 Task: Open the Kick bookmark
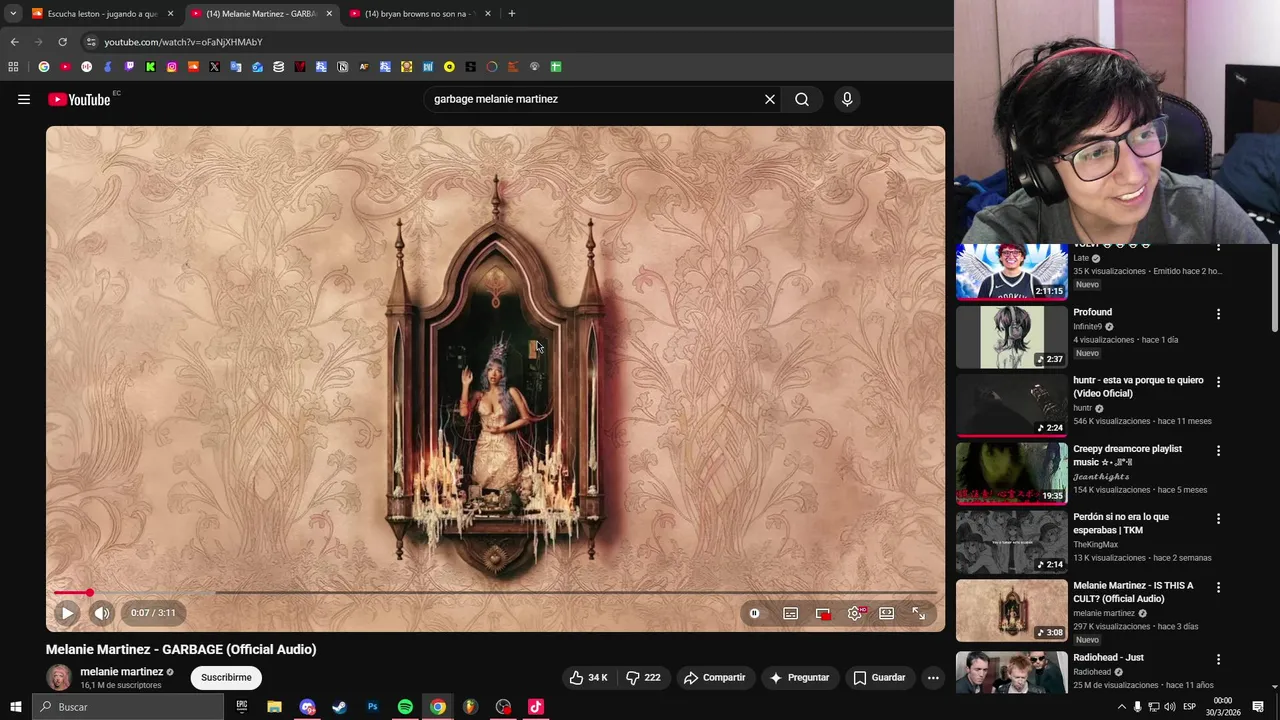coord(151,67)
